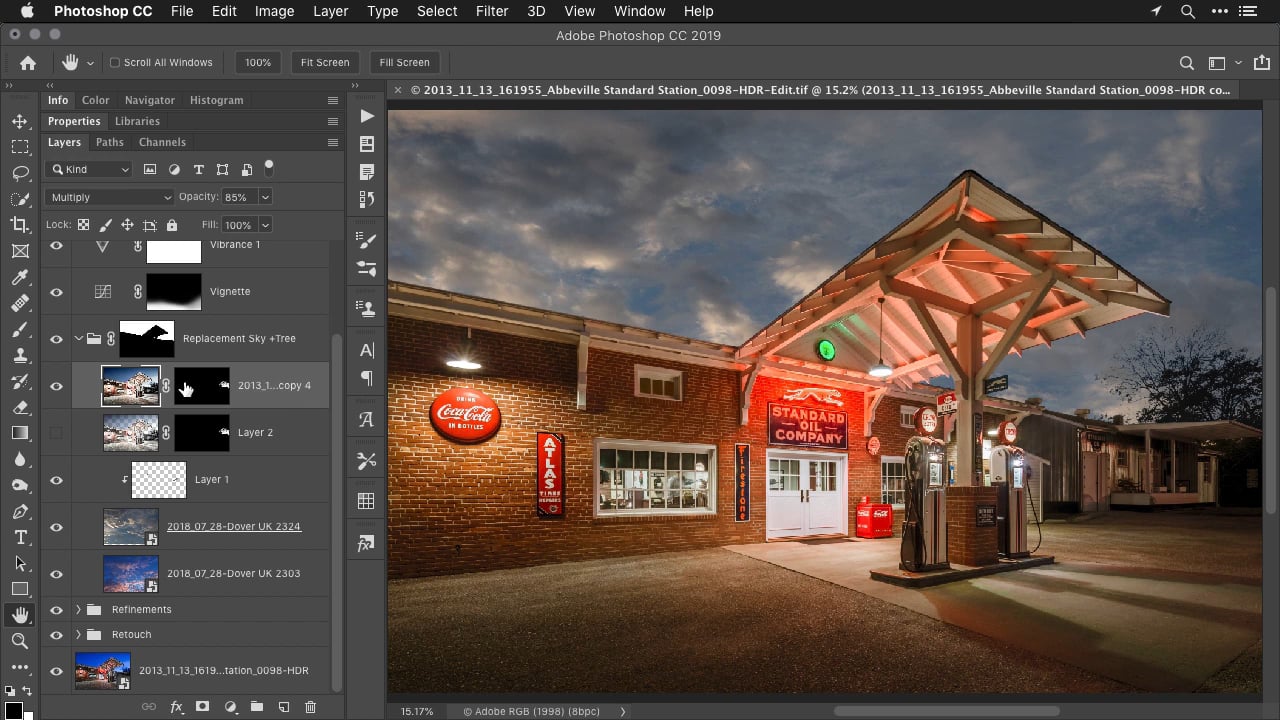Enable Scroll All Windows checkbox
The width and height of the screenshot is (1280, 720).
click(115, 62)
